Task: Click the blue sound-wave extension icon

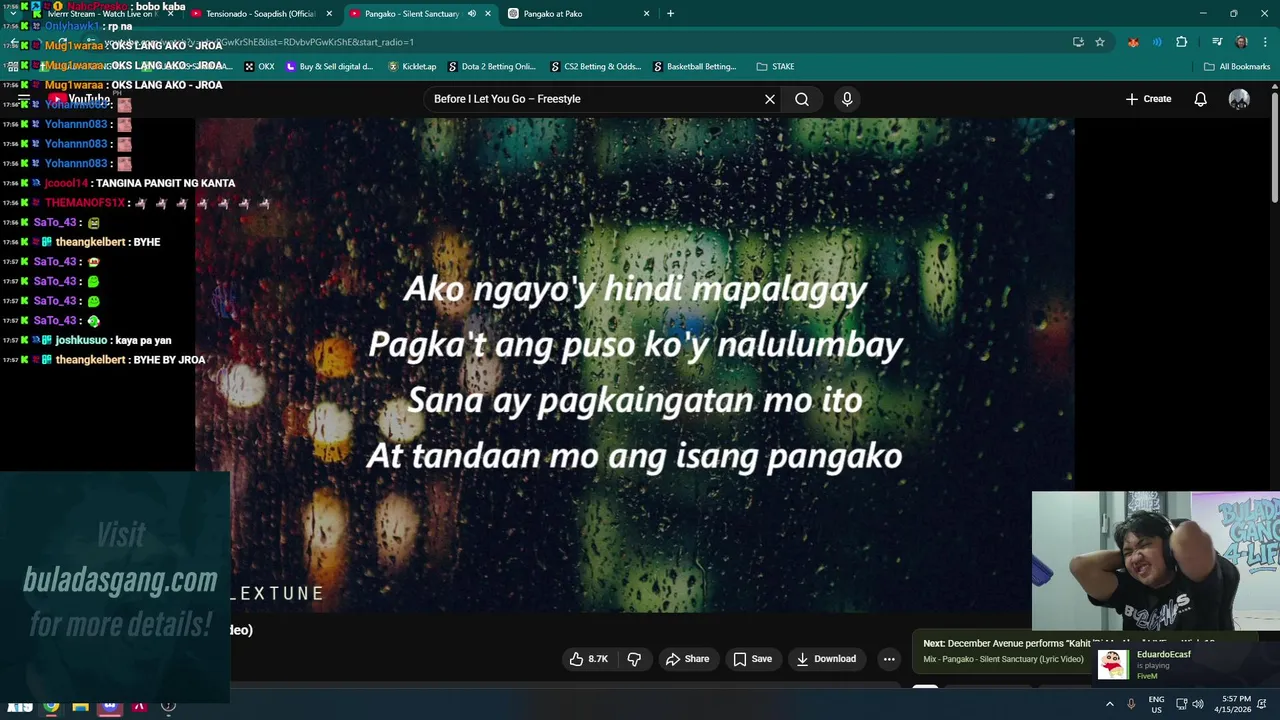Action: click(1157, 42)
